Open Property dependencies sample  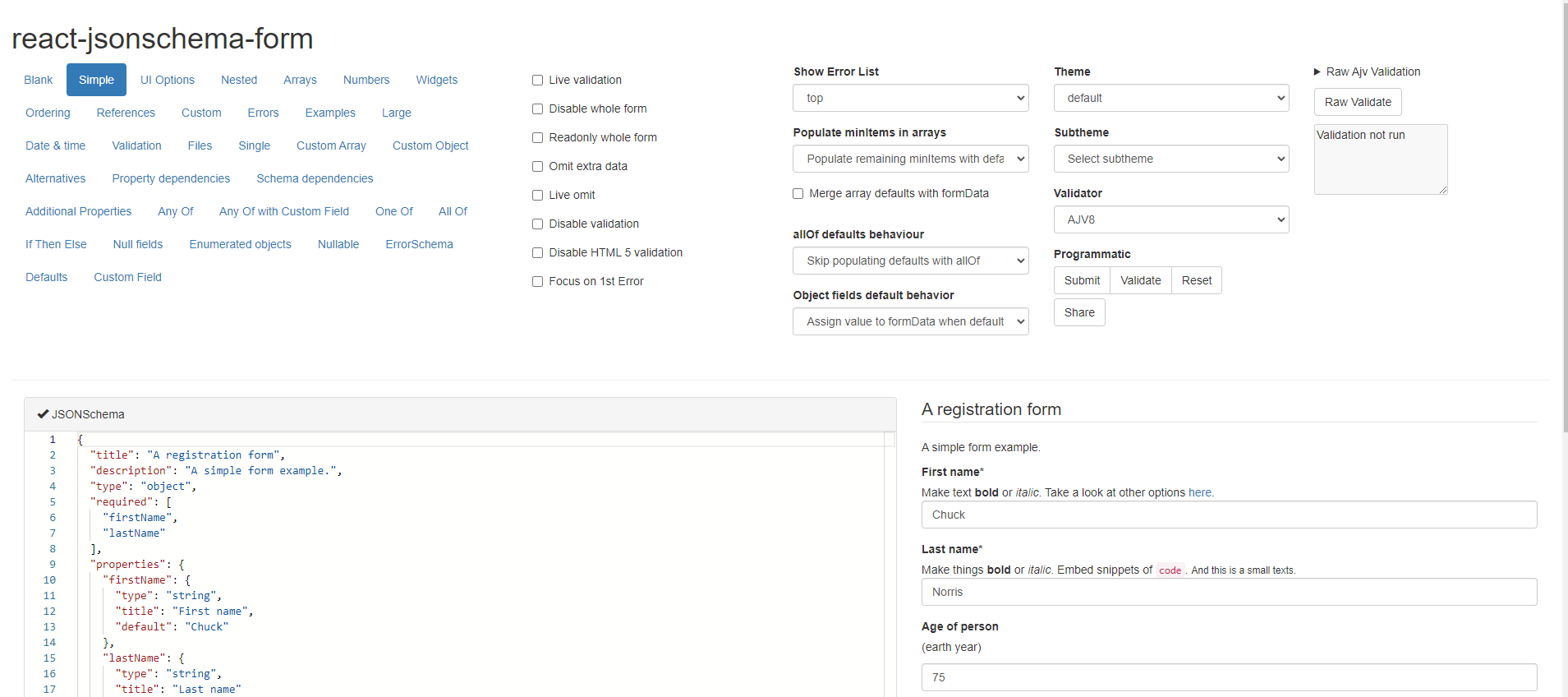coord(171,178)
